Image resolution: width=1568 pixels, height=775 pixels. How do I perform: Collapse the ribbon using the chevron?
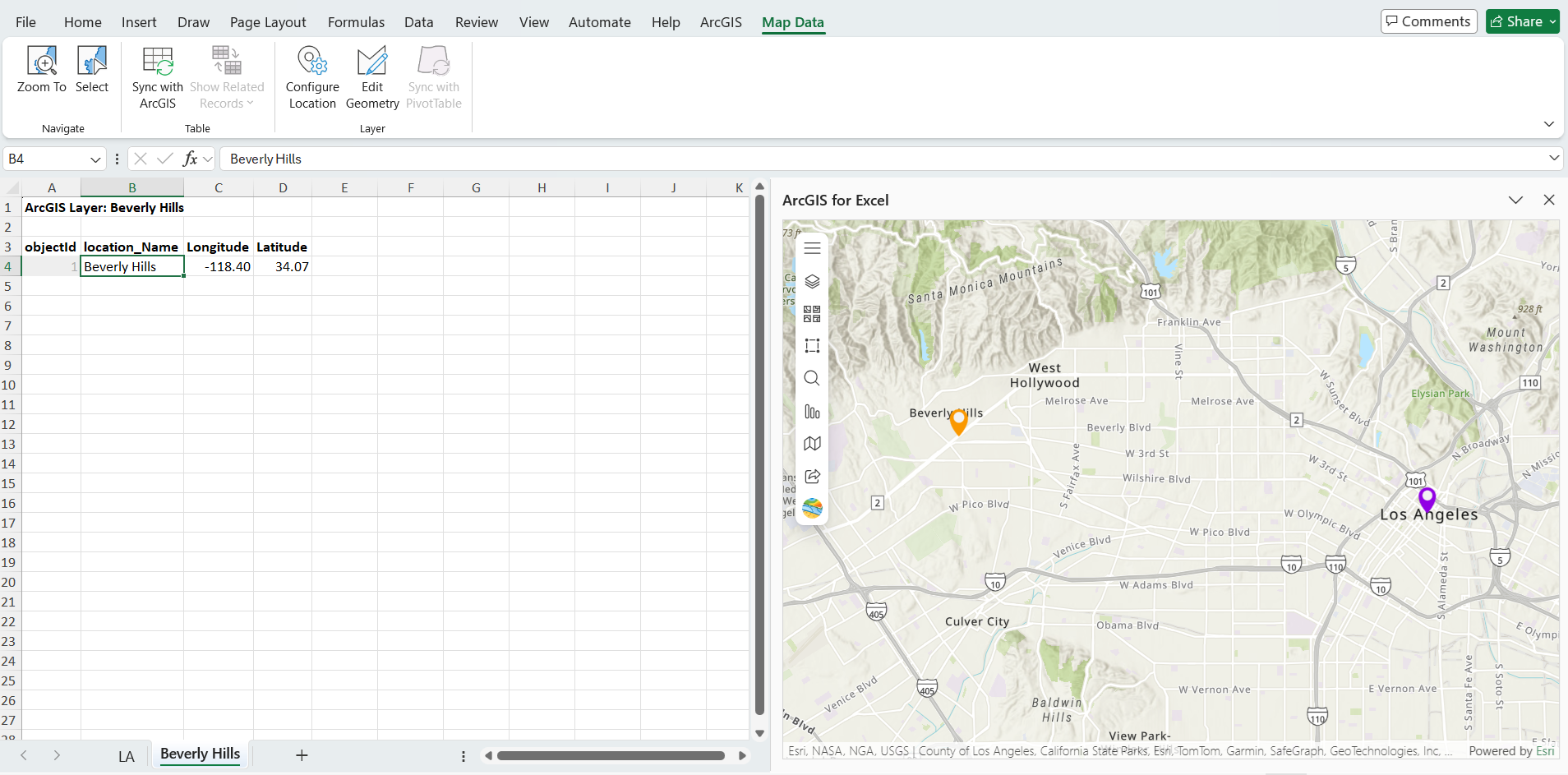1548,124
